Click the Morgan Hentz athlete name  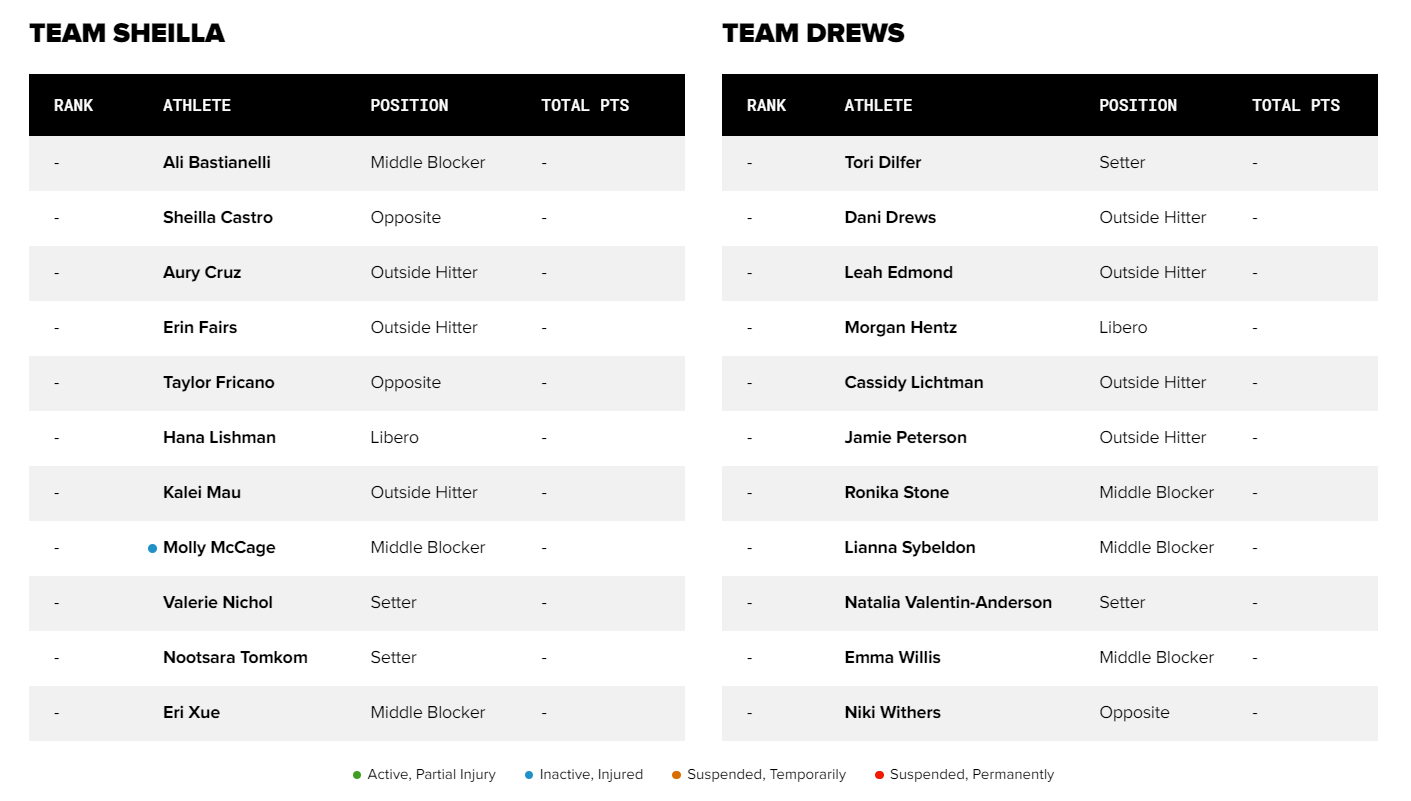[900, 327]
